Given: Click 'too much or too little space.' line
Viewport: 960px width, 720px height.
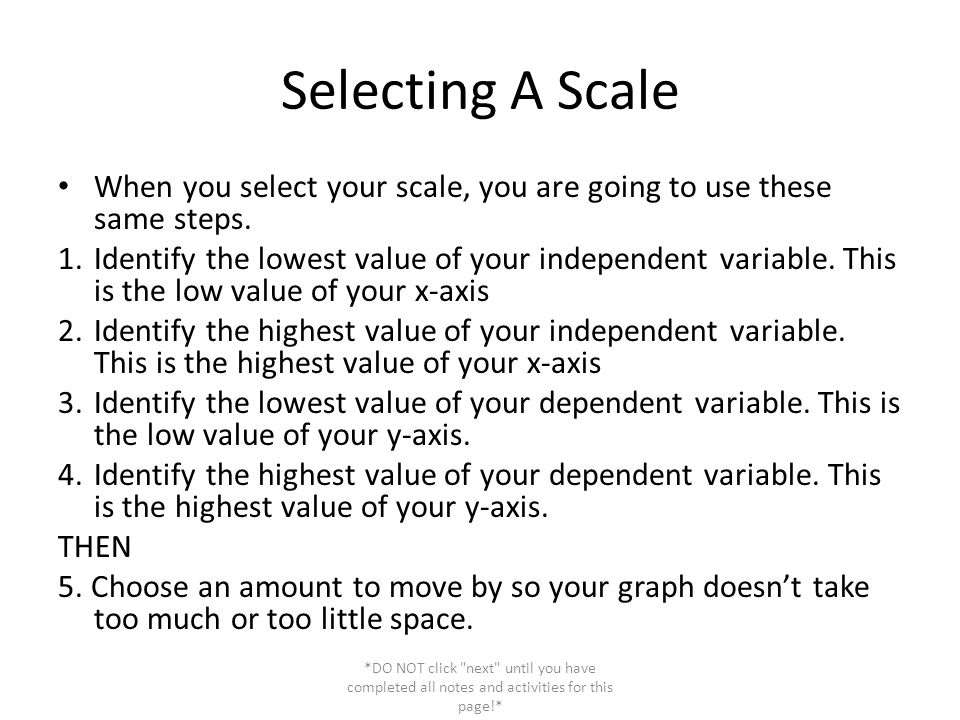Looking at the screenshot, I should tap(283, 619).
